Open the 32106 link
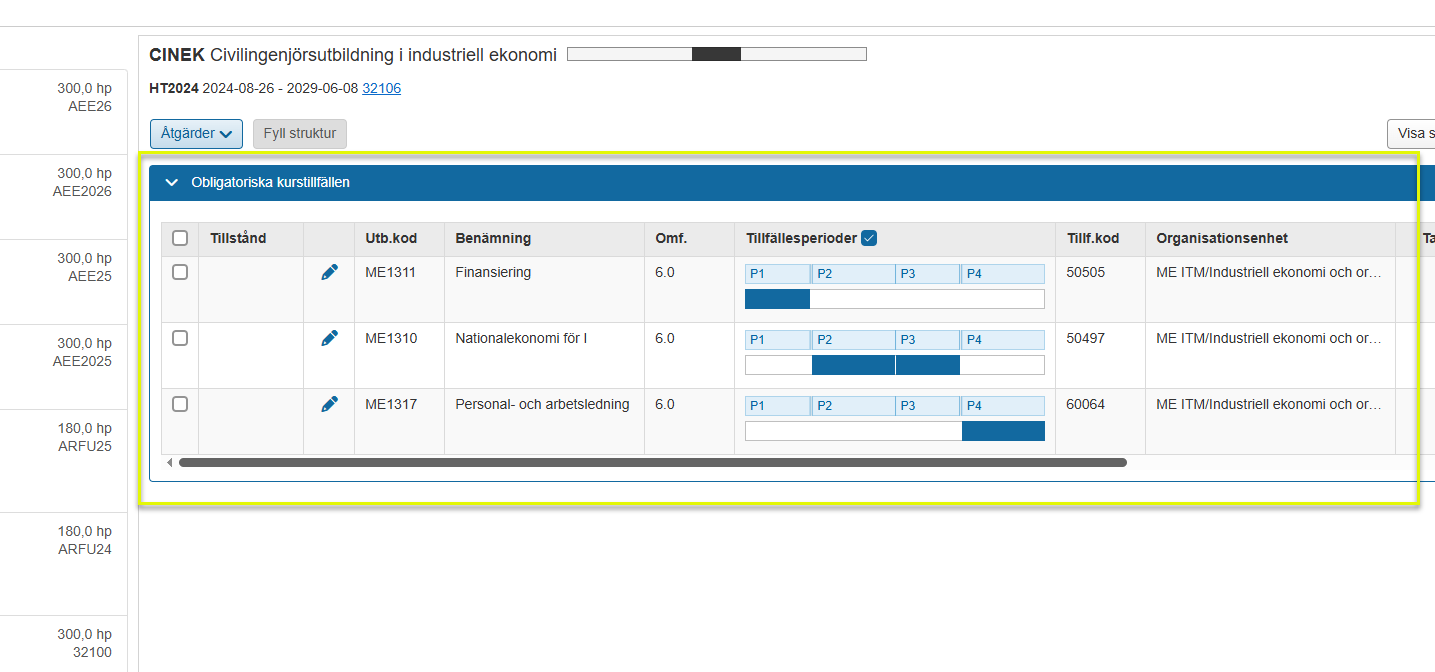Viewport: 1435px width, 672px height. (x=381, y=88)
